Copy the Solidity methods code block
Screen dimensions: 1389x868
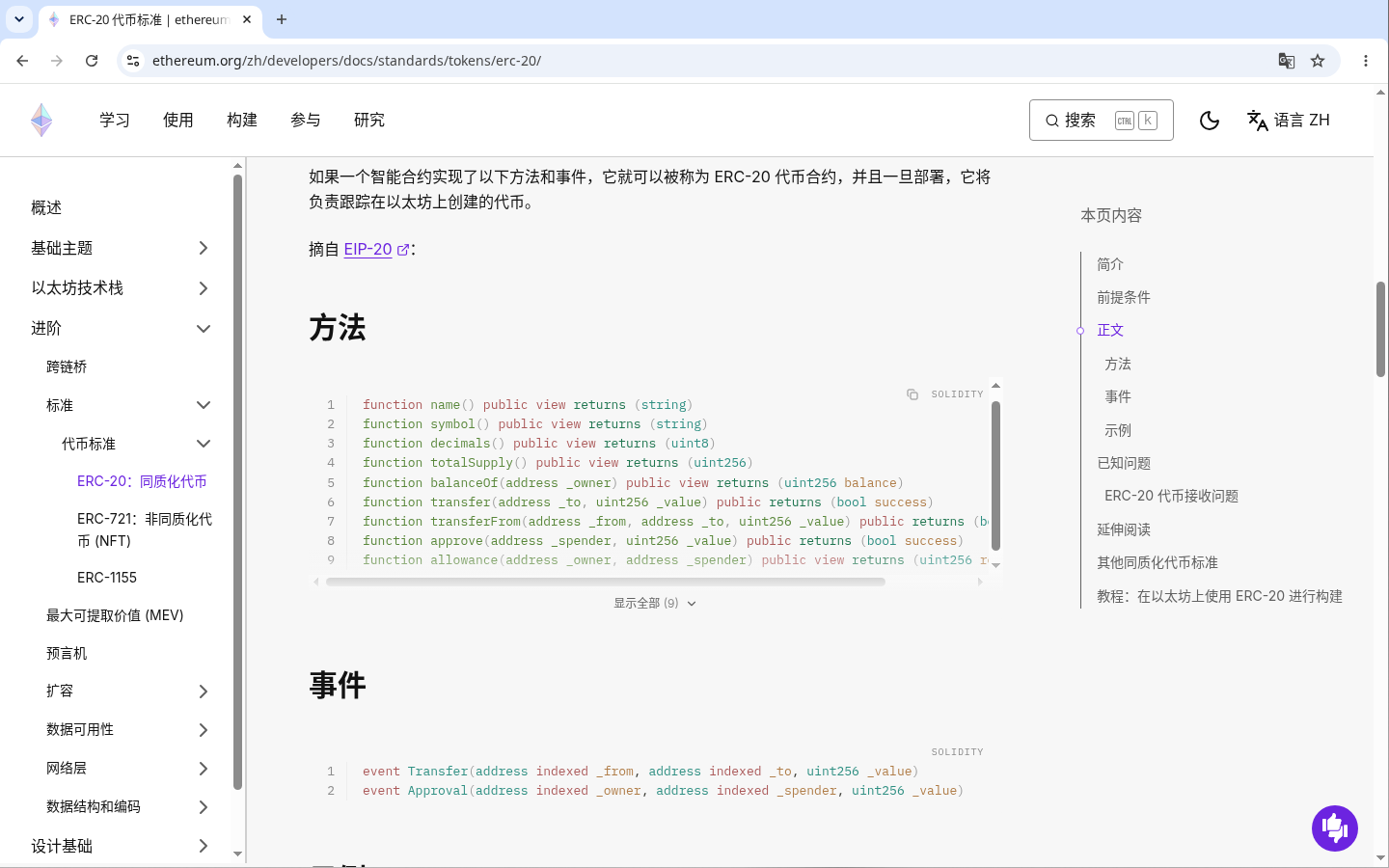912,394
